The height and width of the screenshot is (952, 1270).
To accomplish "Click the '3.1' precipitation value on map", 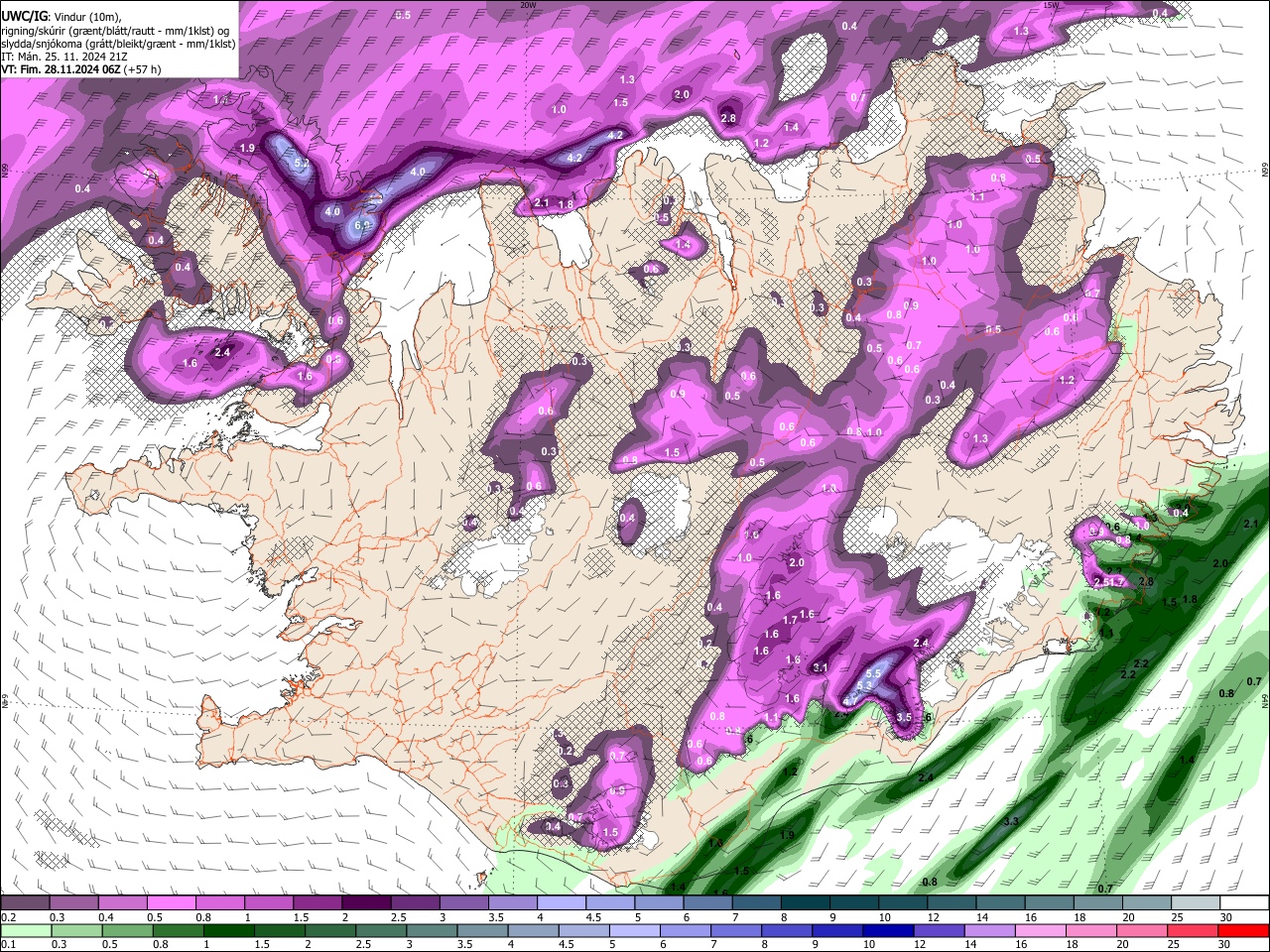I will (x=821, y=667).
